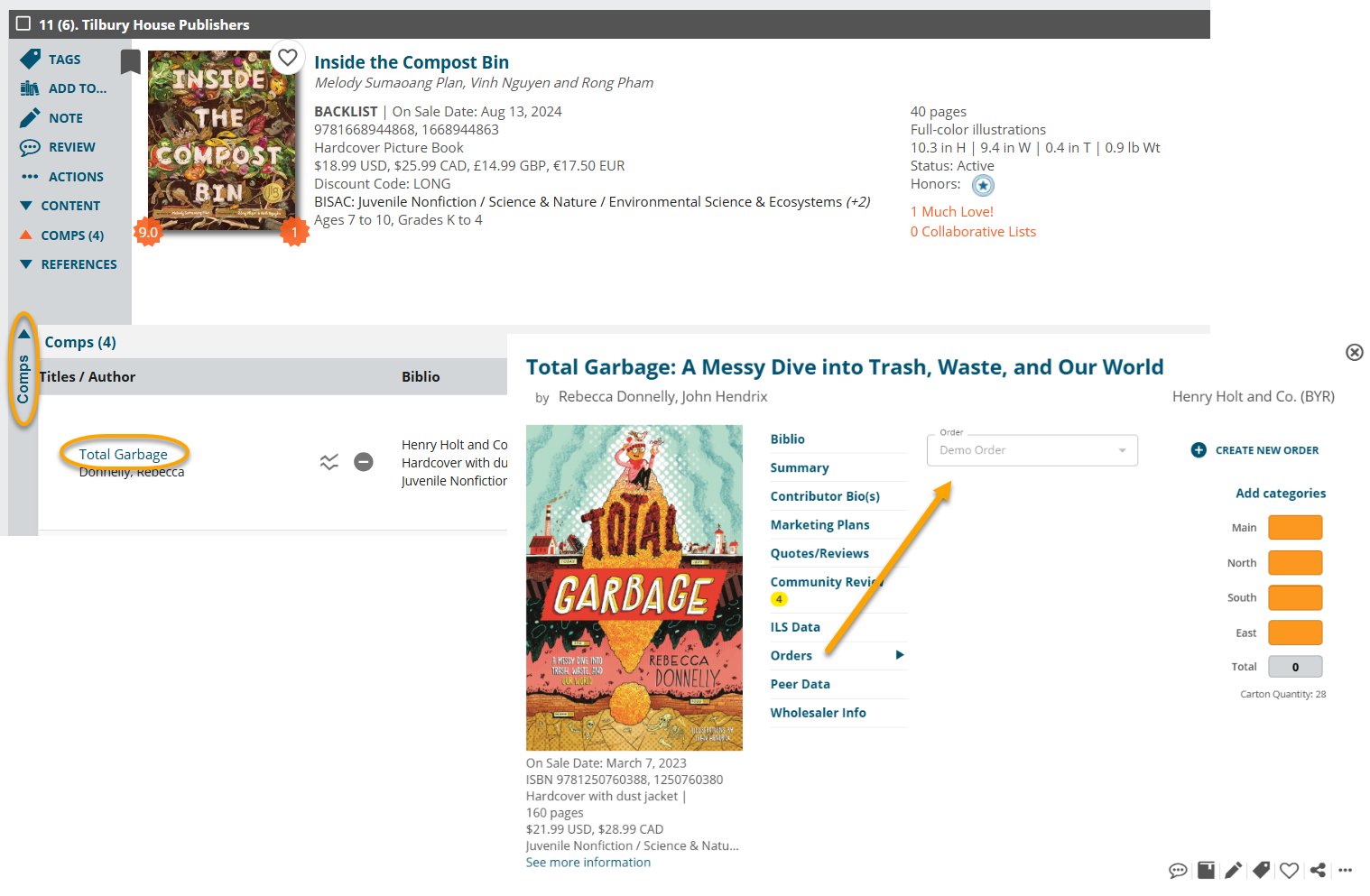Open the Actions three-dot menu

[30, 177]
